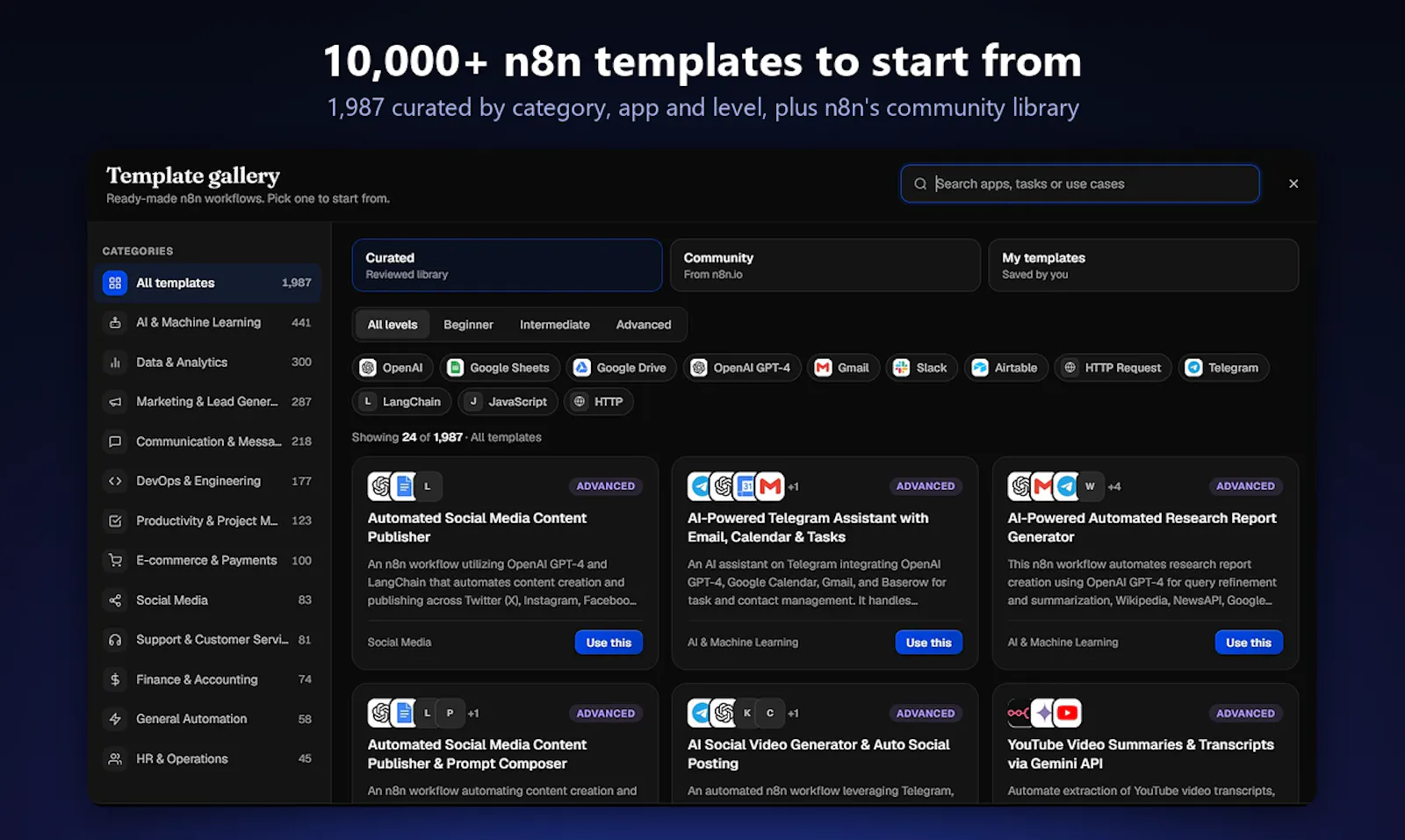Click the Data & Analytics bar chart icon
This screenshot has width=1405, height=840.
[x=115, y=362]
